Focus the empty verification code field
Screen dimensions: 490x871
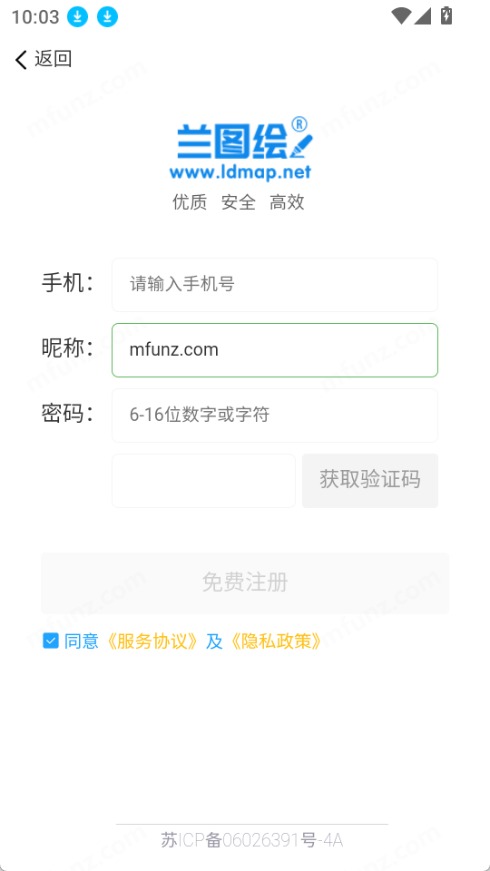point(204,481)
